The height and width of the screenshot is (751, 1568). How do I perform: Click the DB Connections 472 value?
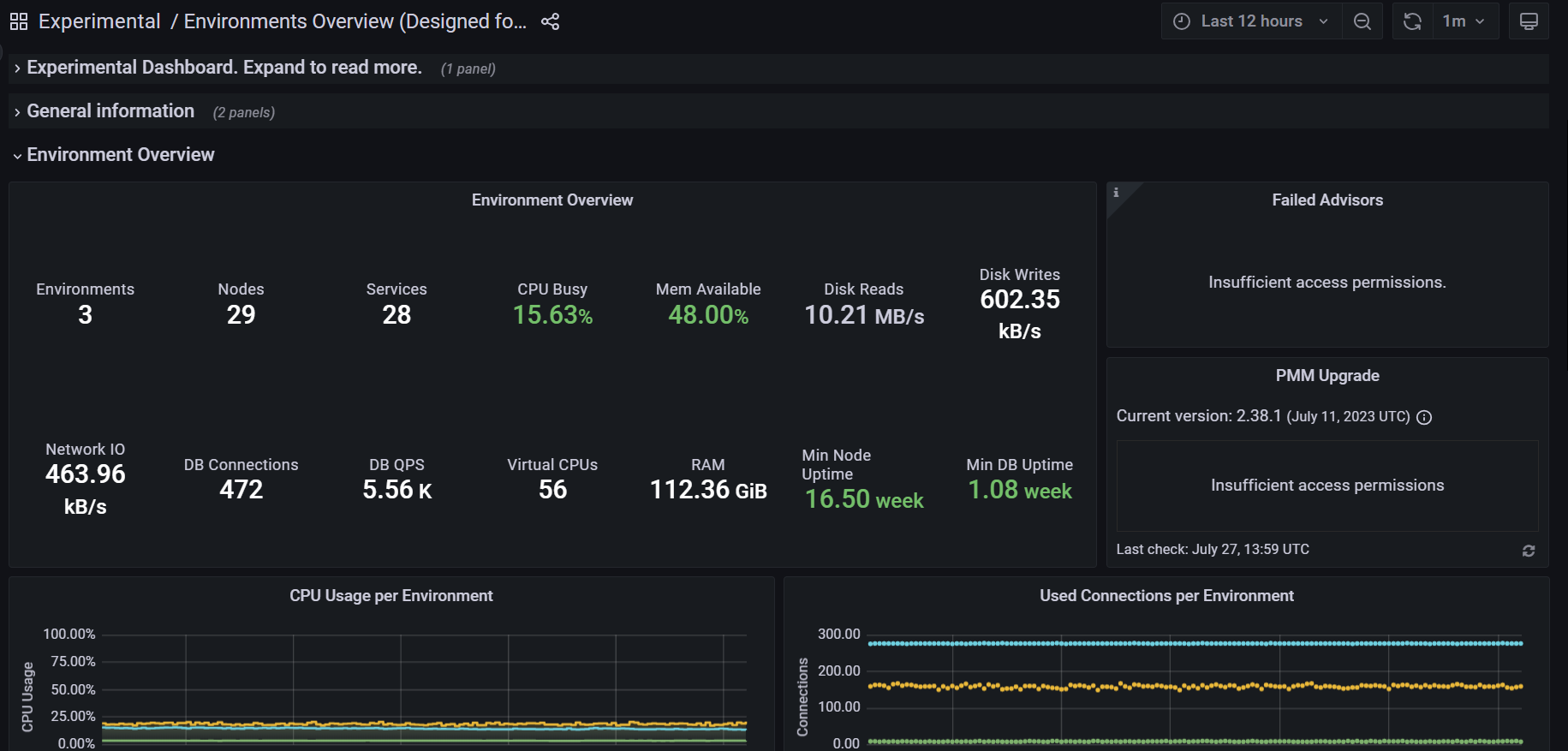tap(241, 489)
